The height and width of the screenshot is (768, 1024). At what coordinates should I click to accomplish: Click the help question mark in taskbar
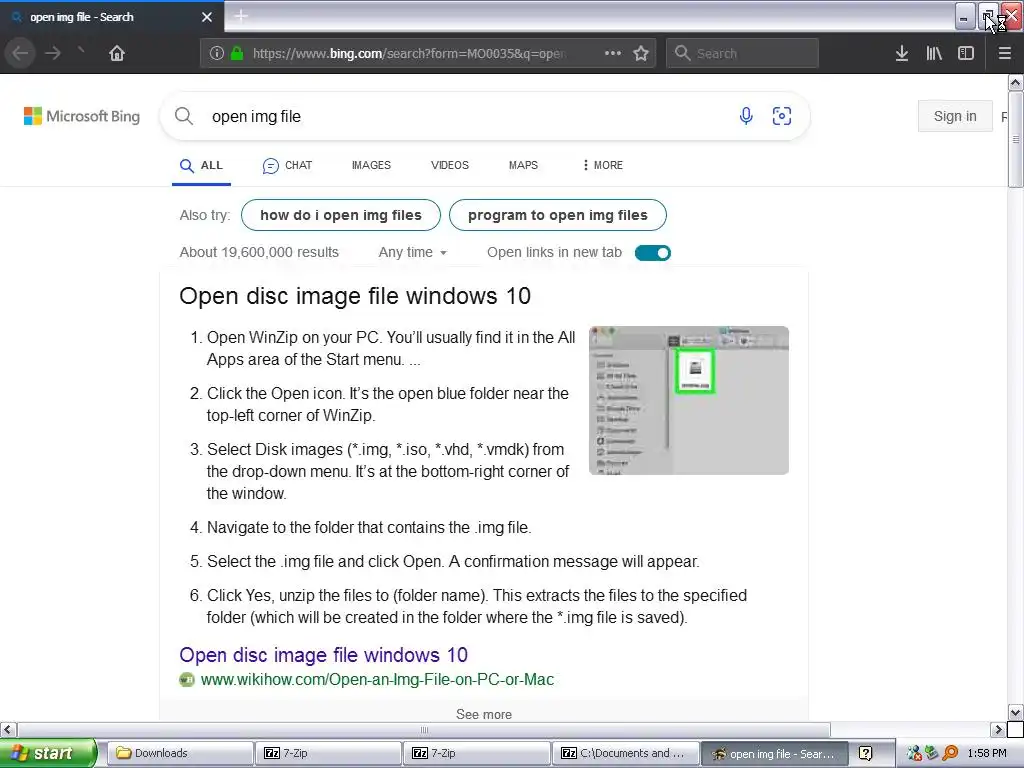coord(865,754)
